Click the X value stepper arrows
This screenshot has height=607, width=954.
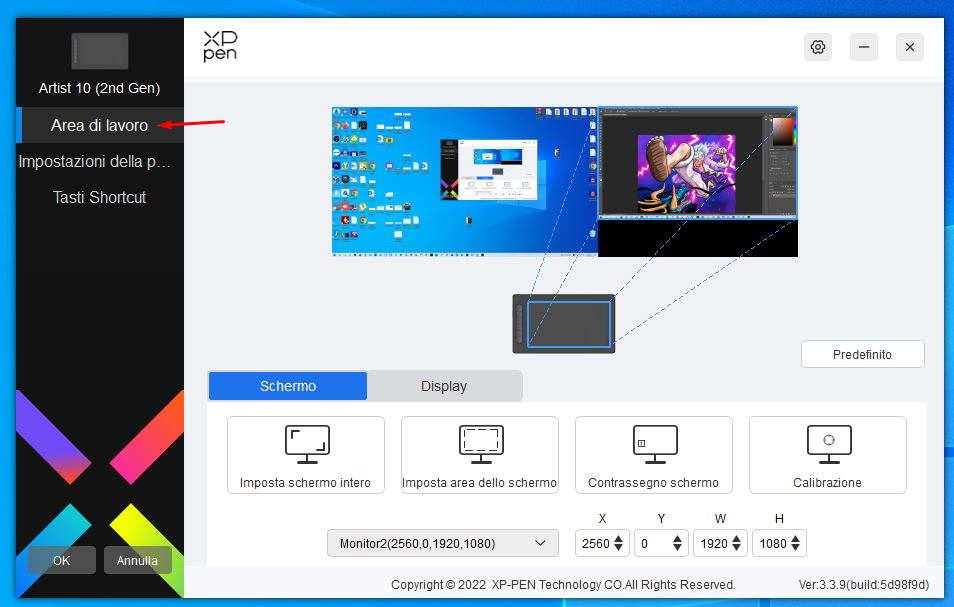618,543
